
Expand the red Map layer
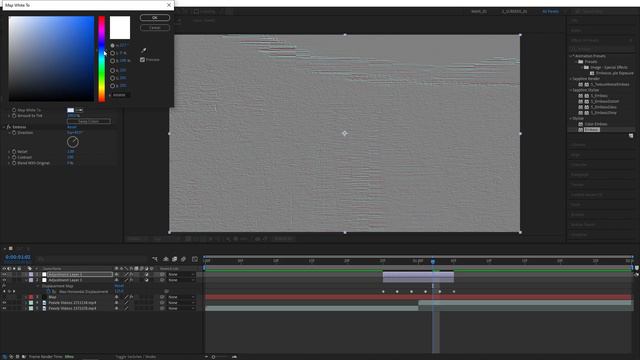[26, 297]
